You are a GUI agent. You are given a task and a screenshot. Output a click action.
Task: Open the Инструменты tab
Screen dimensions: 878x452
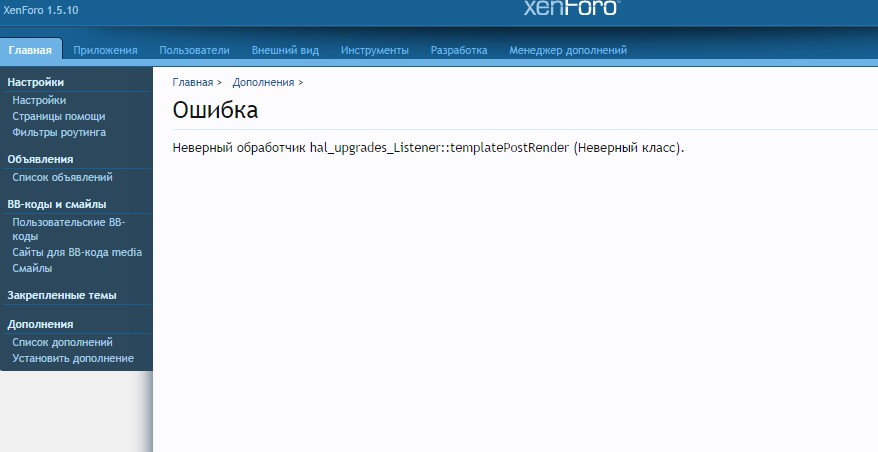(374, 50)
